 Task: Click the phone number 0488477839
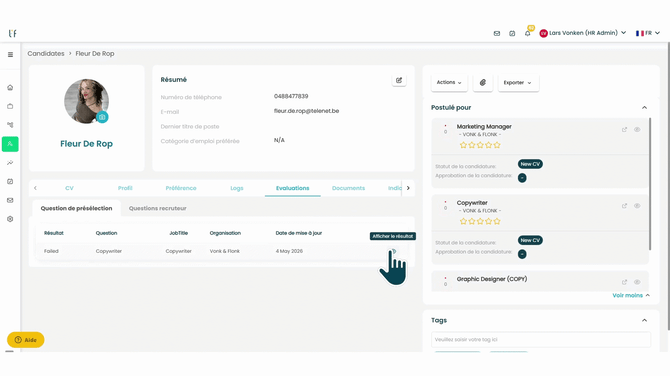[x=291, y=97]
